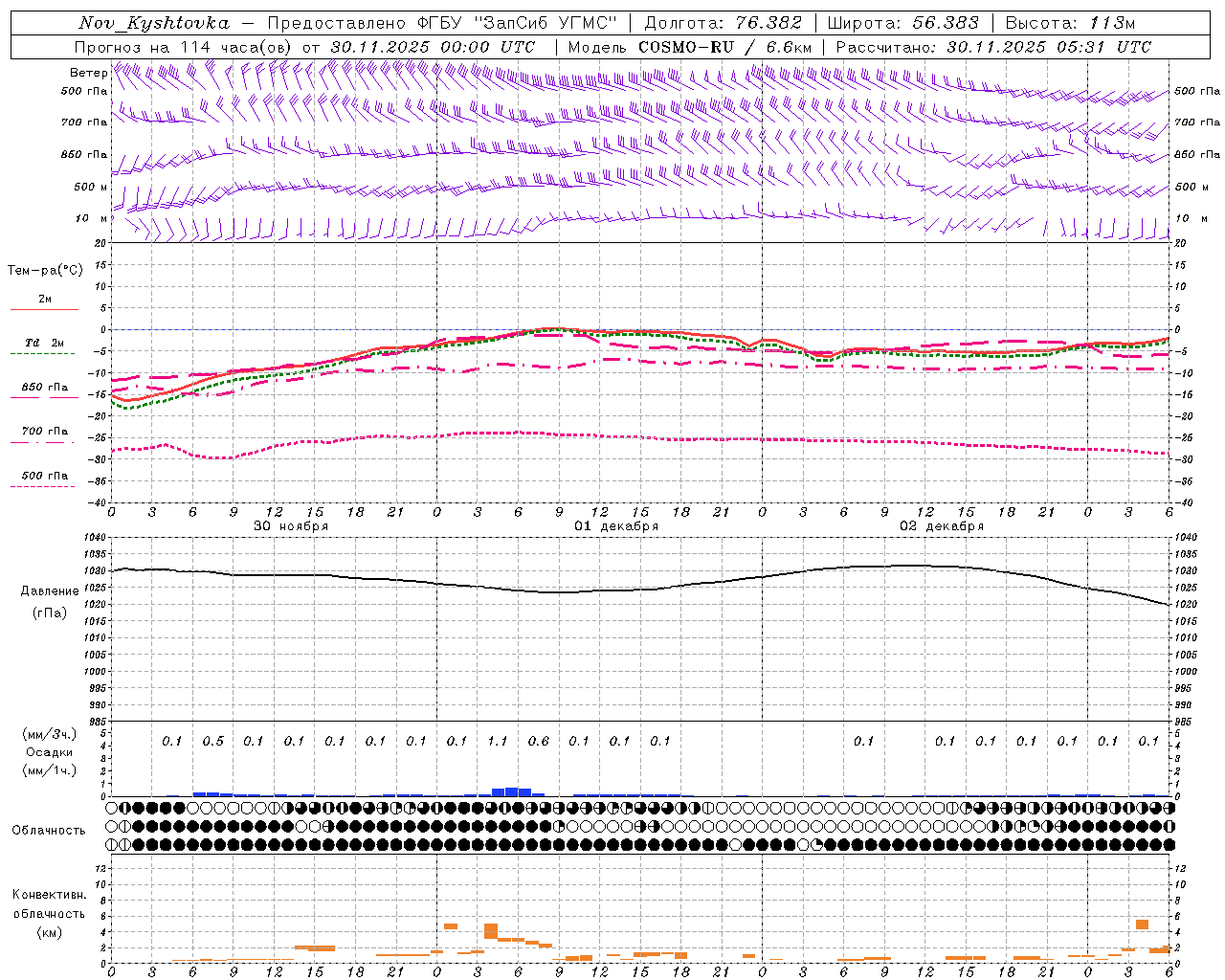
Task: Click the dotted line sample under legend '500 гПа'
Action: [x=43, y=486]
